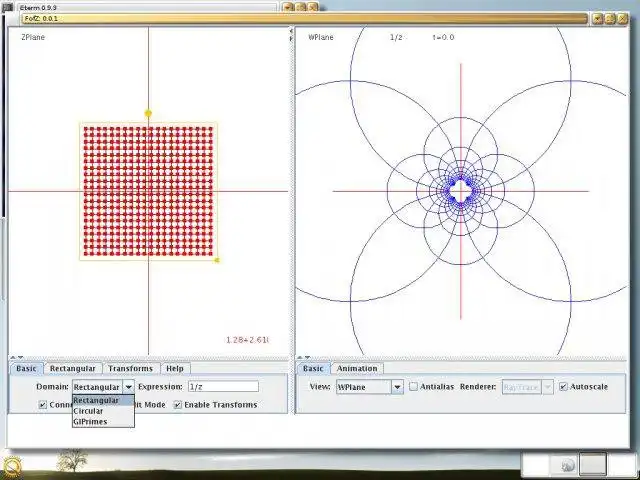This screenshot has width=640, height=480.
Task: Open the Animation tab
Action: tap(357, 368)
